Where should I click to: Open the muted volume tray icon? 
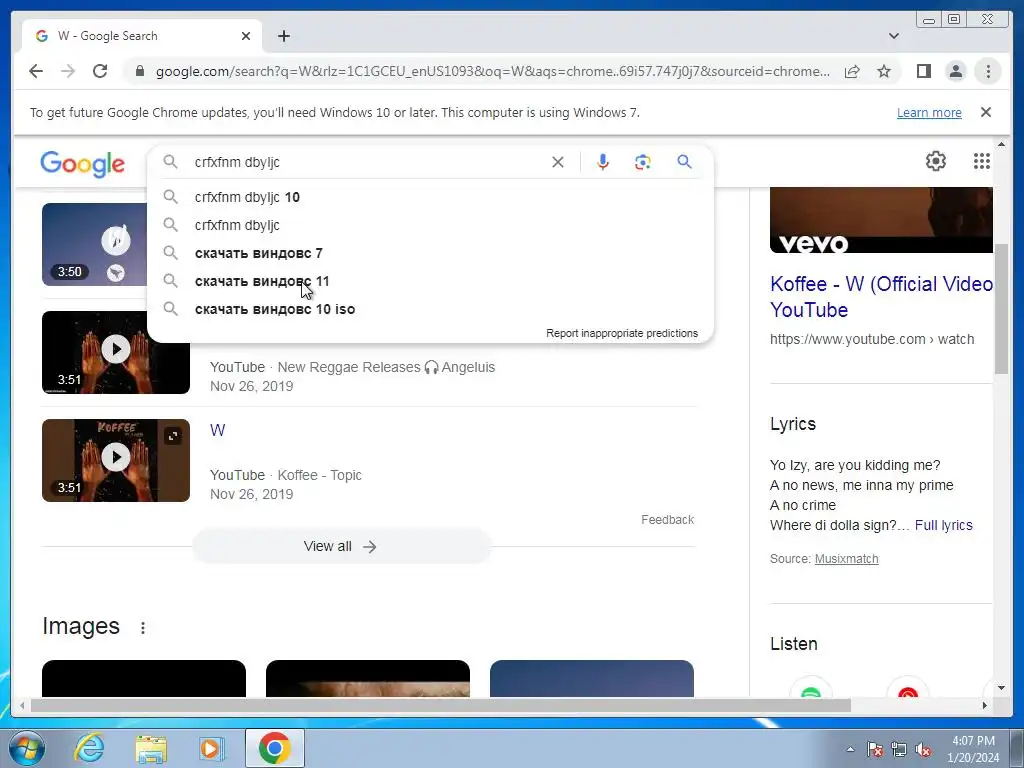click(923, 749)
